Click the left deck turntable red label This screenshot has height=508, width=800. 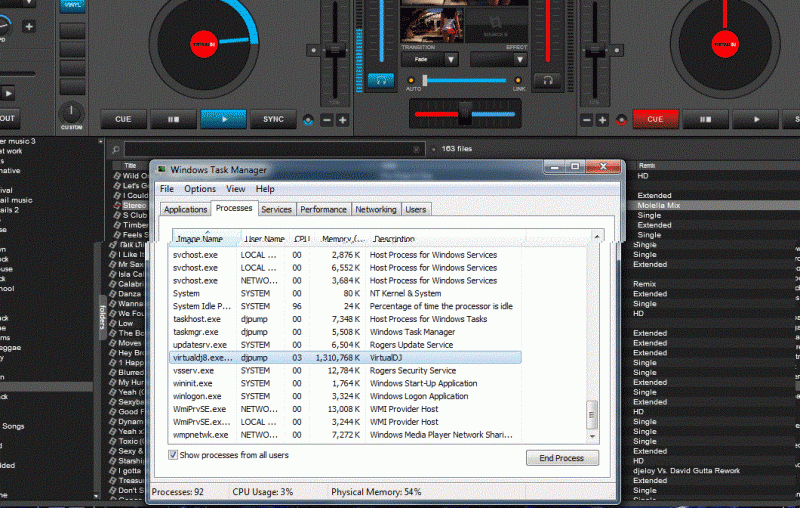tap(204, 44)
